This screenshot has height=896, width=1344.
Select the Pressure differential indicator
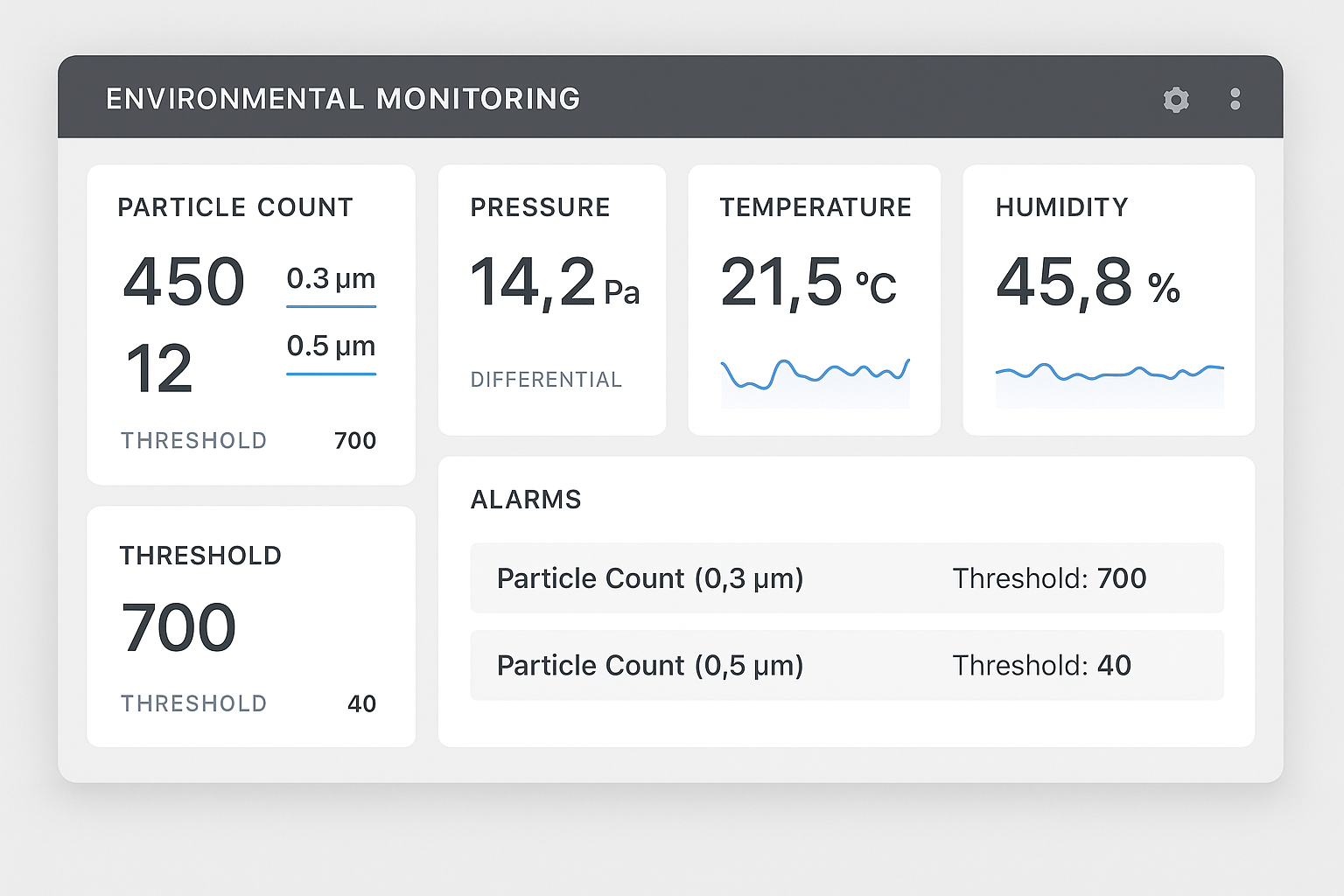coord(547,380)
